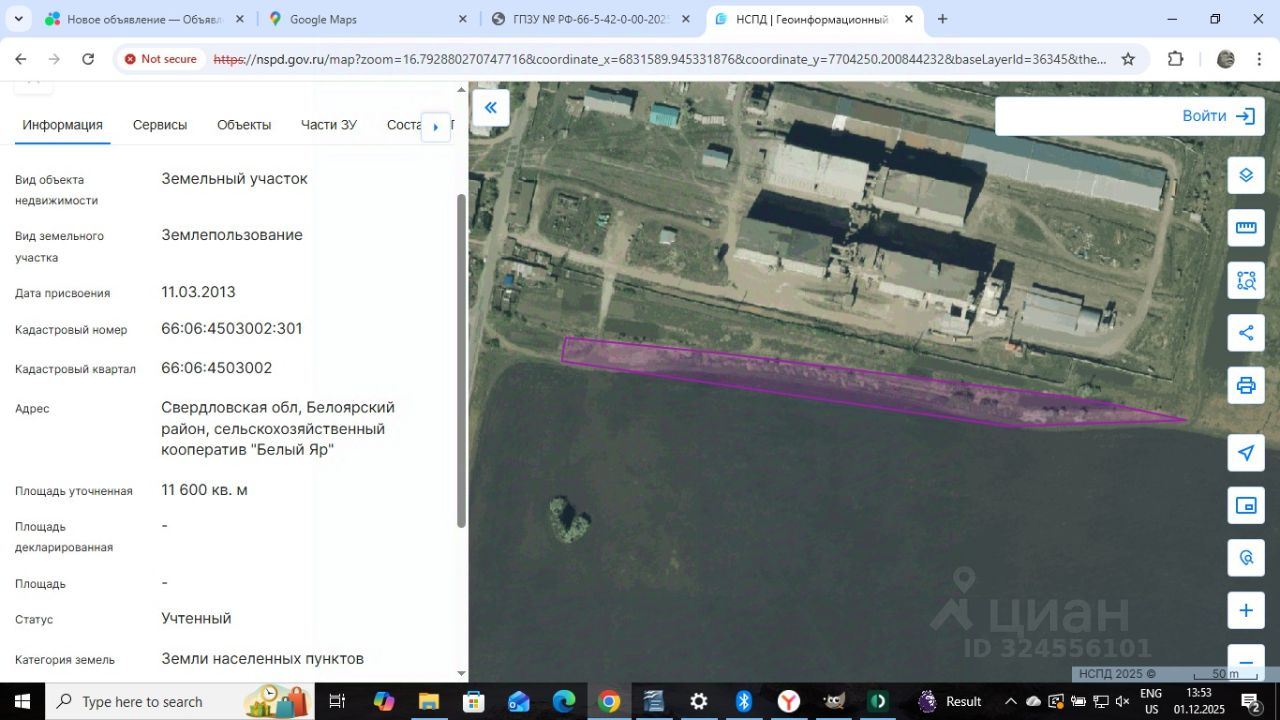Viewport: 1280px width, 720px height.
Task: Open the muted volume tray icon
Action: point(1122,701)
